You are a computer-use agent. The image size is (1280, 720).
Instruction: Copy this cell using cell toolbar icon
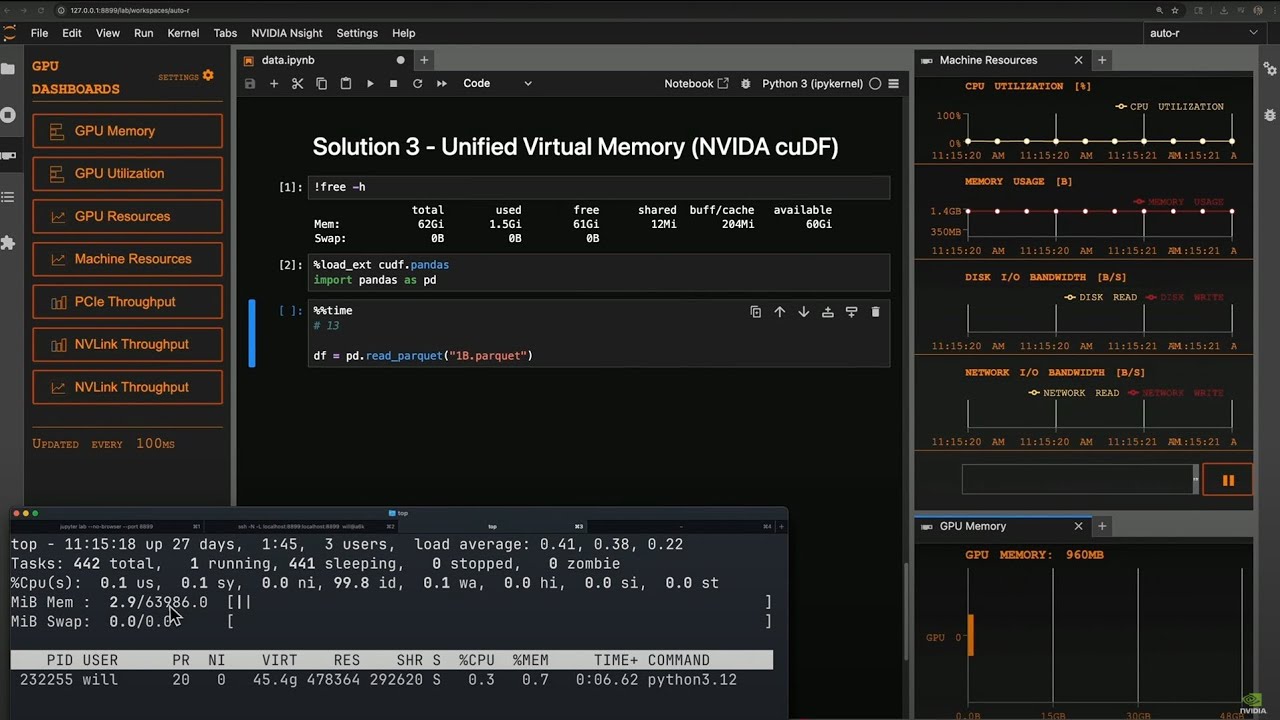(756, 312)
